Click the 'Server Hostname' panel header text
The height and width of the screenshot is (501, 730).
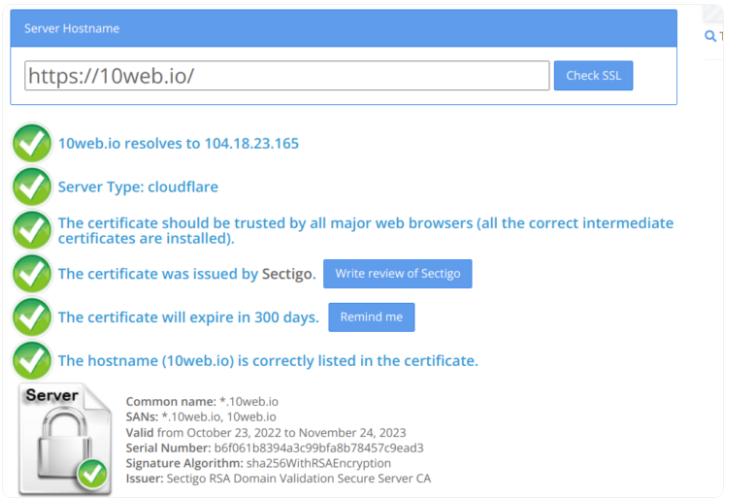point(72,28)
